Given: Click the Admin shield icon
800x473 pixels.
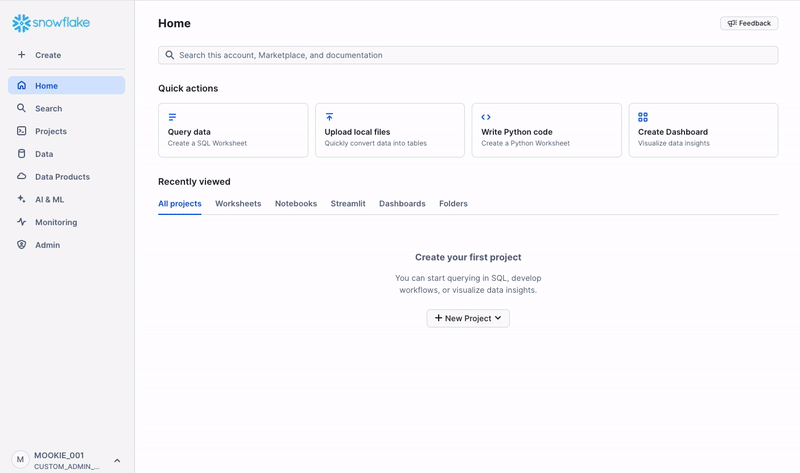Looking at the screenshot, I should 21,244.
